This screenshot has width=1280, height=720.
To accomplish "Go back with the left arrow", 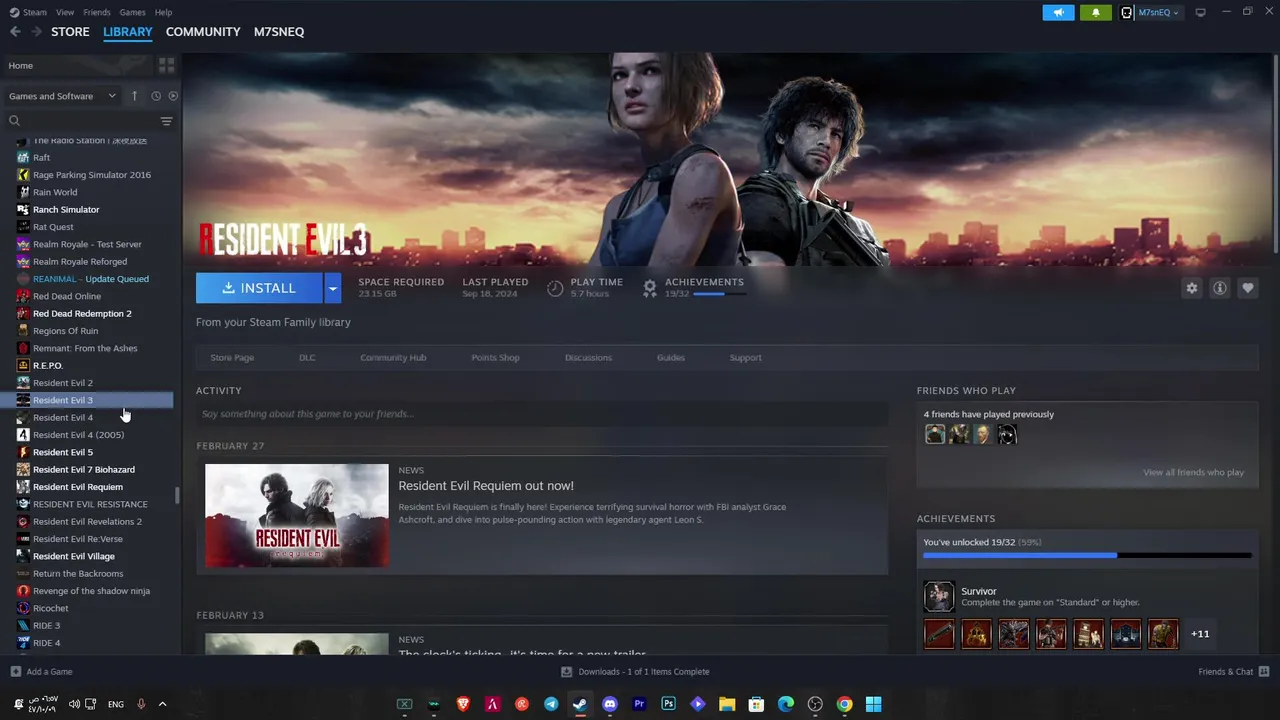I will (x=15, y=32).
